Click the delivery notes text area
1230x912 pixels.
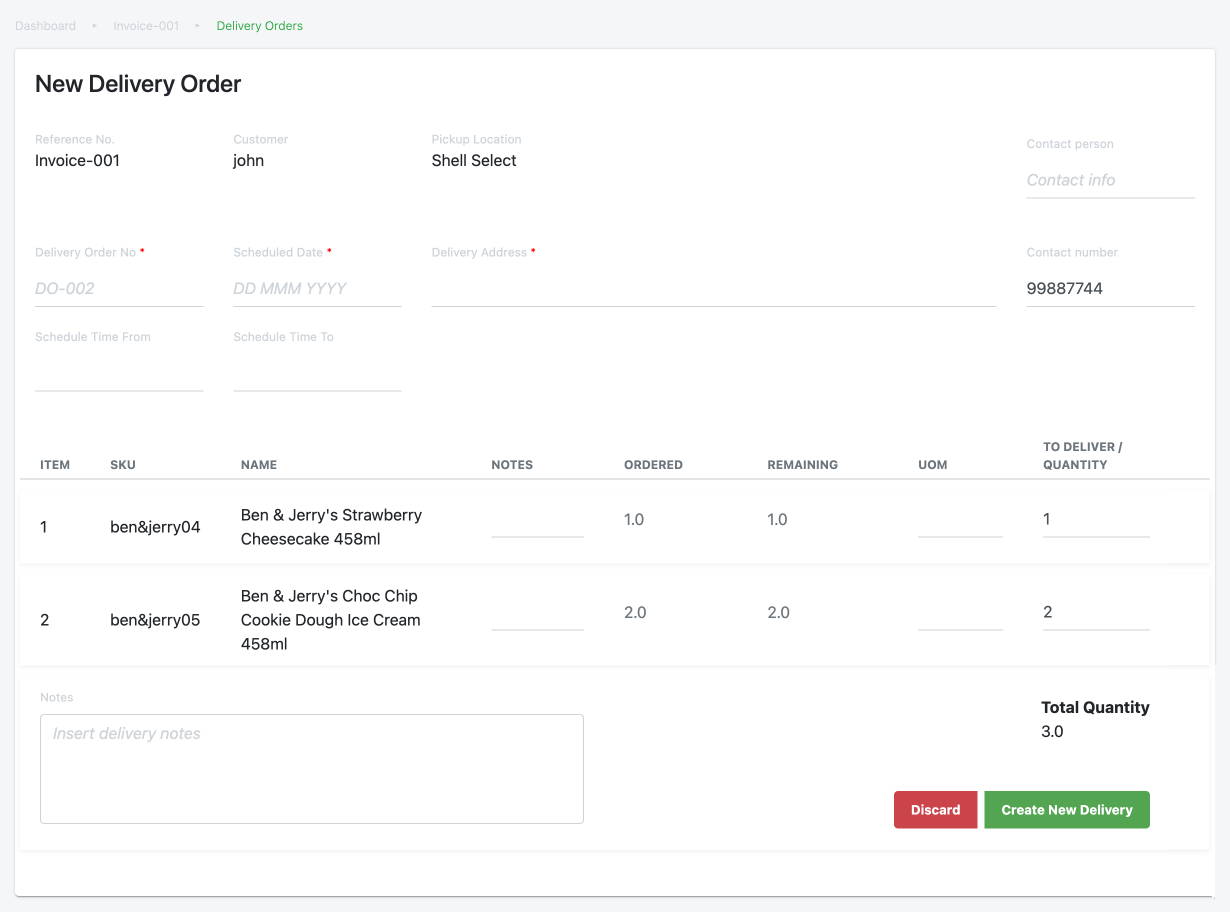[312, 769]
